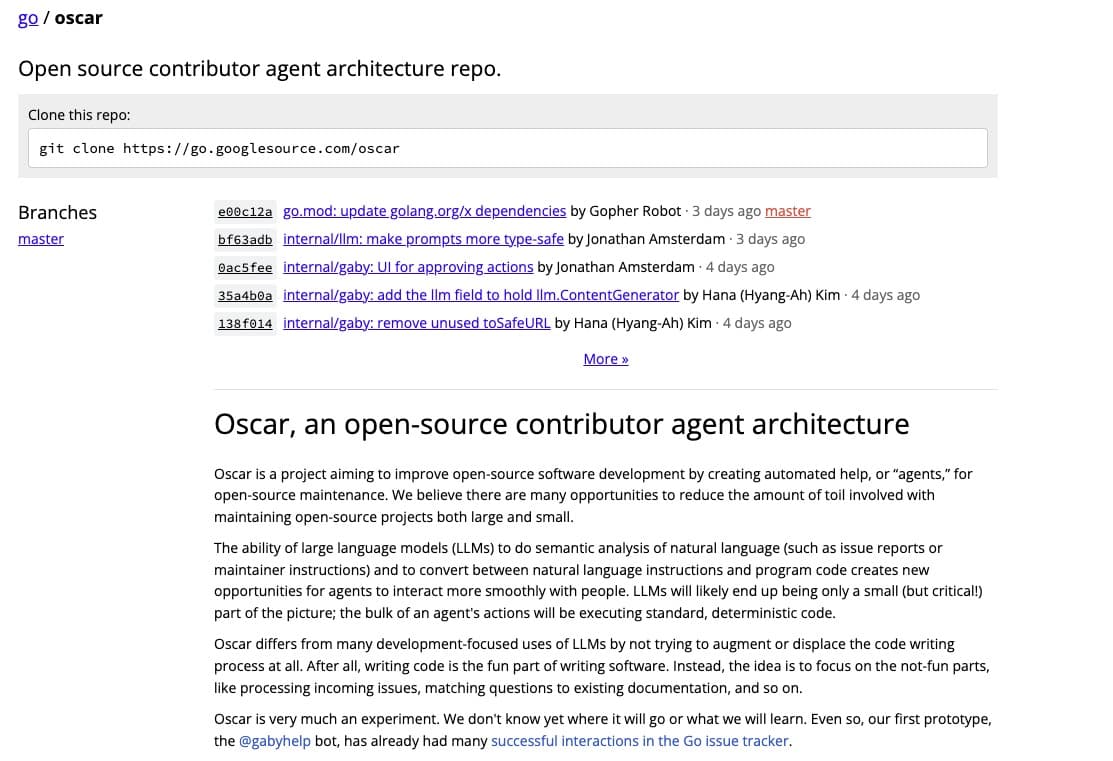Click the Oscar README main heading
The image size is (1113, 761).
tap(561, 425)
